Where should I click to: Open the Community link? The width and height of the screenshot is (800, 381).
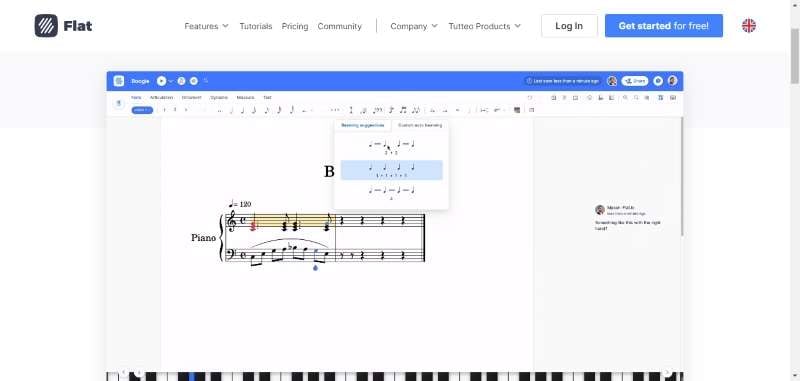pos(339,26)
